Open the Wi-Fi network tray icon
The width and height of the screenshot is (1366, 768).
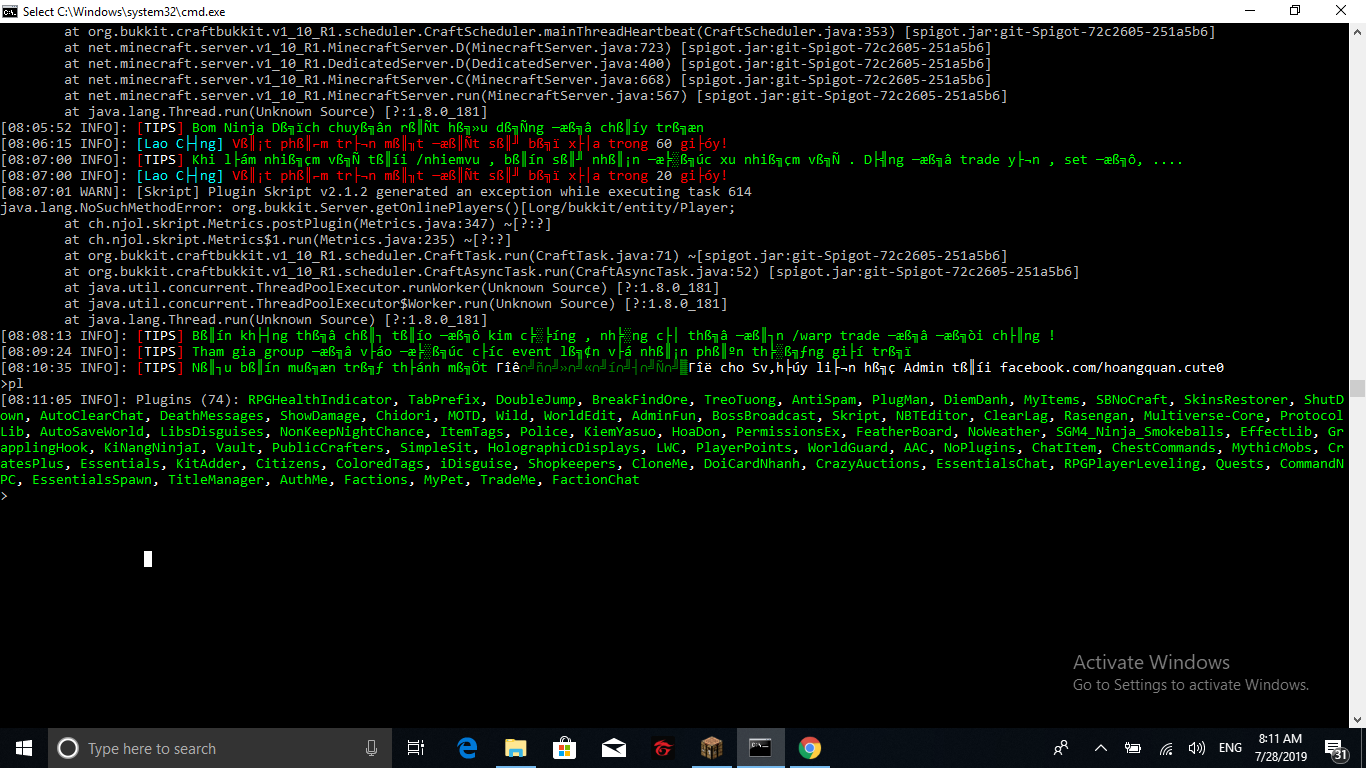coord(1166,748)
